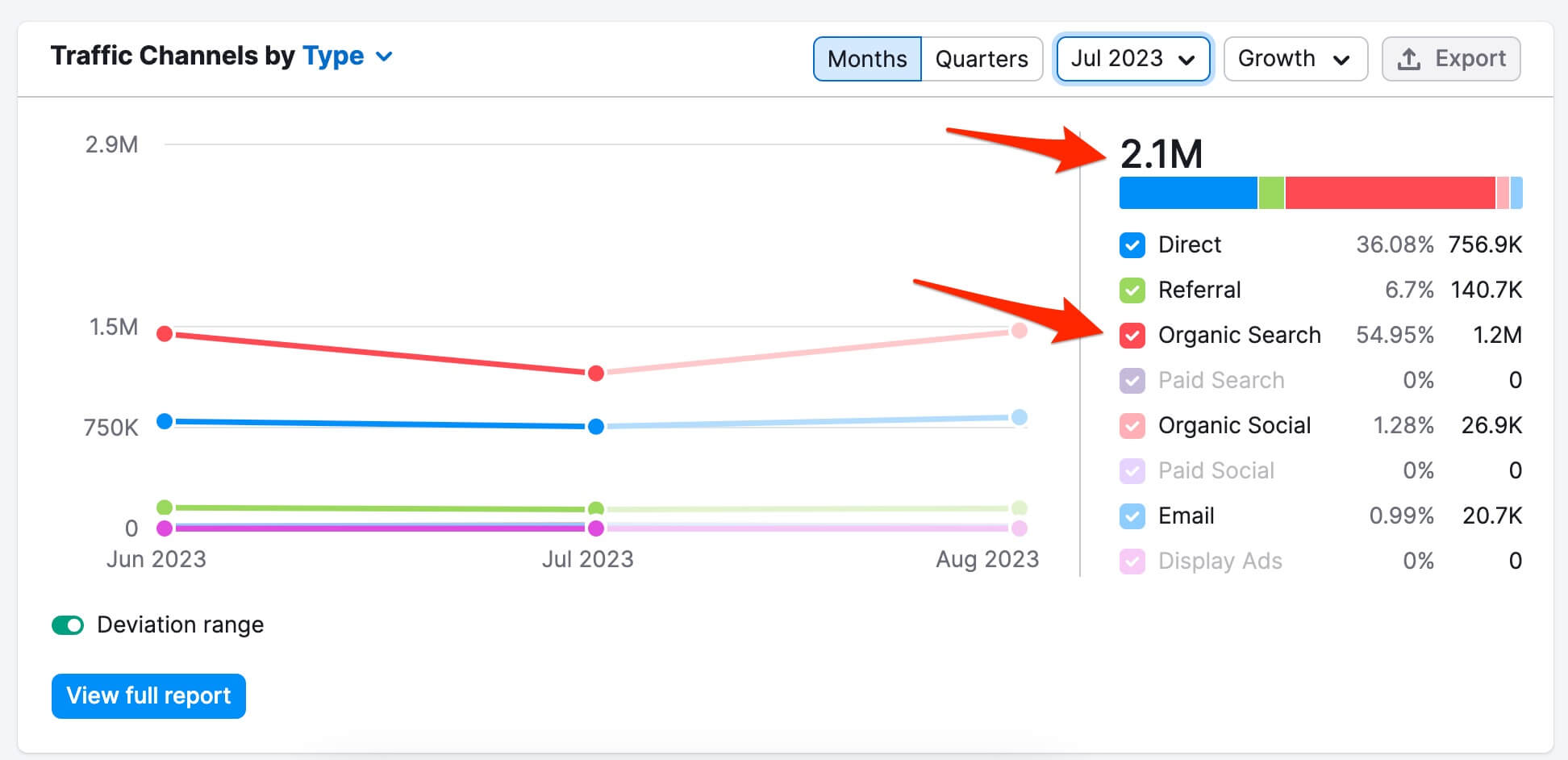
Task: Click the Deviation range label
Action: tap(180, 625)
